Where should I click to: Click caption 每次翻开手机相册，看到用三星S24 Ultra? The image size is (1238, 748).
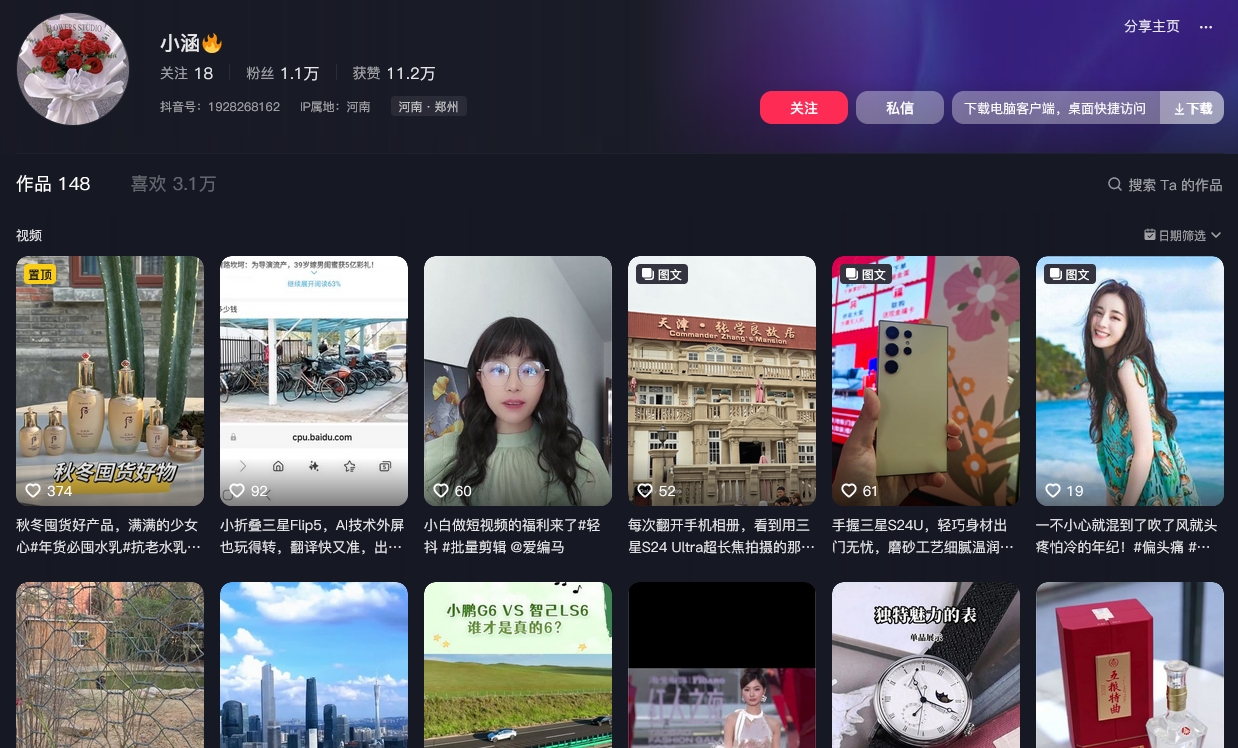pyautogui.click(x=721, y=536)
